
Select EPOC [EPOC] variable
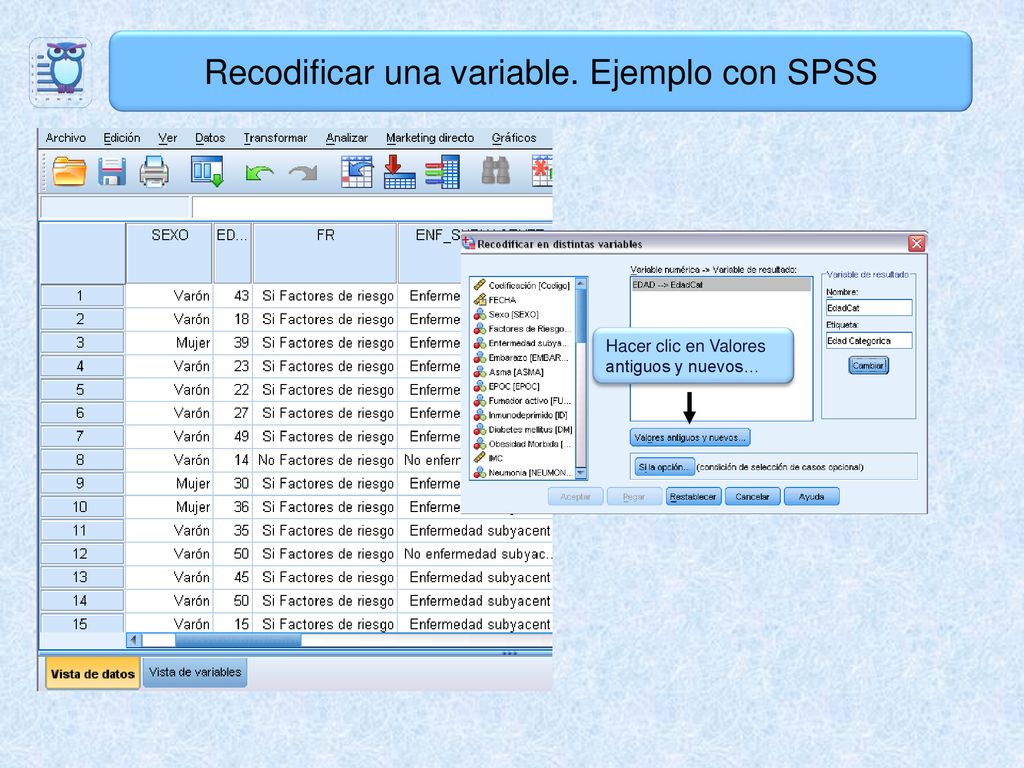pos(507,386)
